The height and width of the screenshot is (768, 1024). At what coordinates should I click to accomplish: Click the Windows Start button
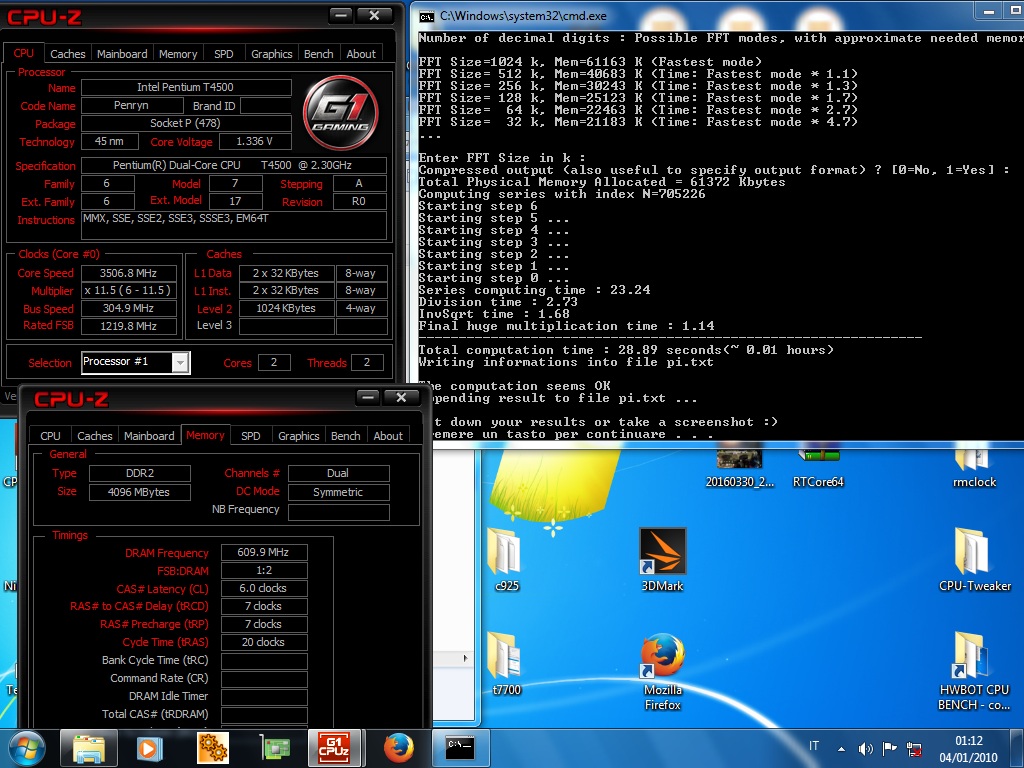pos(27,748)
